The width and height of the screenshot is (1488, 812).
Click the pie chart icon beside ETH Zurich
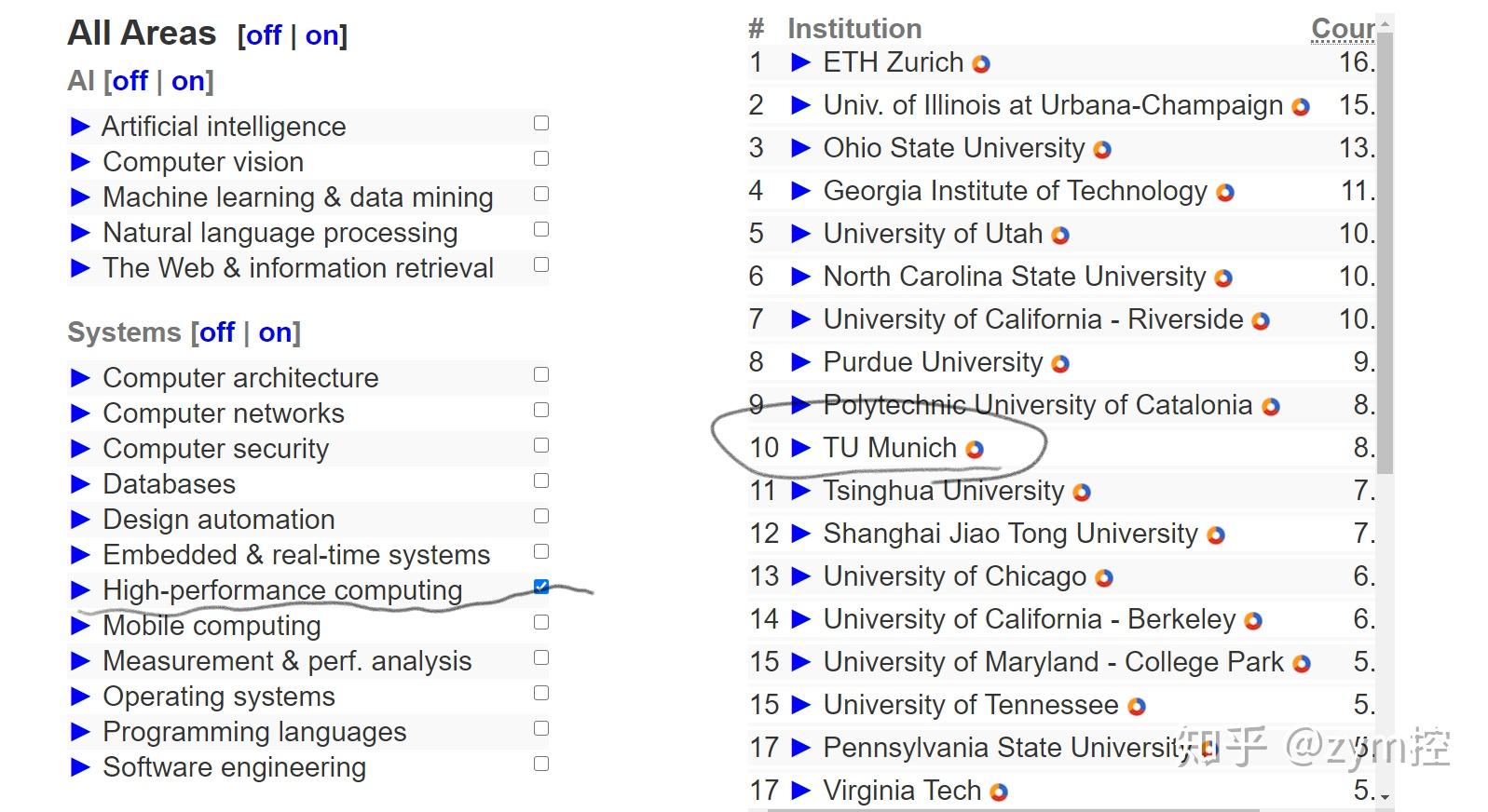point(981,64)
